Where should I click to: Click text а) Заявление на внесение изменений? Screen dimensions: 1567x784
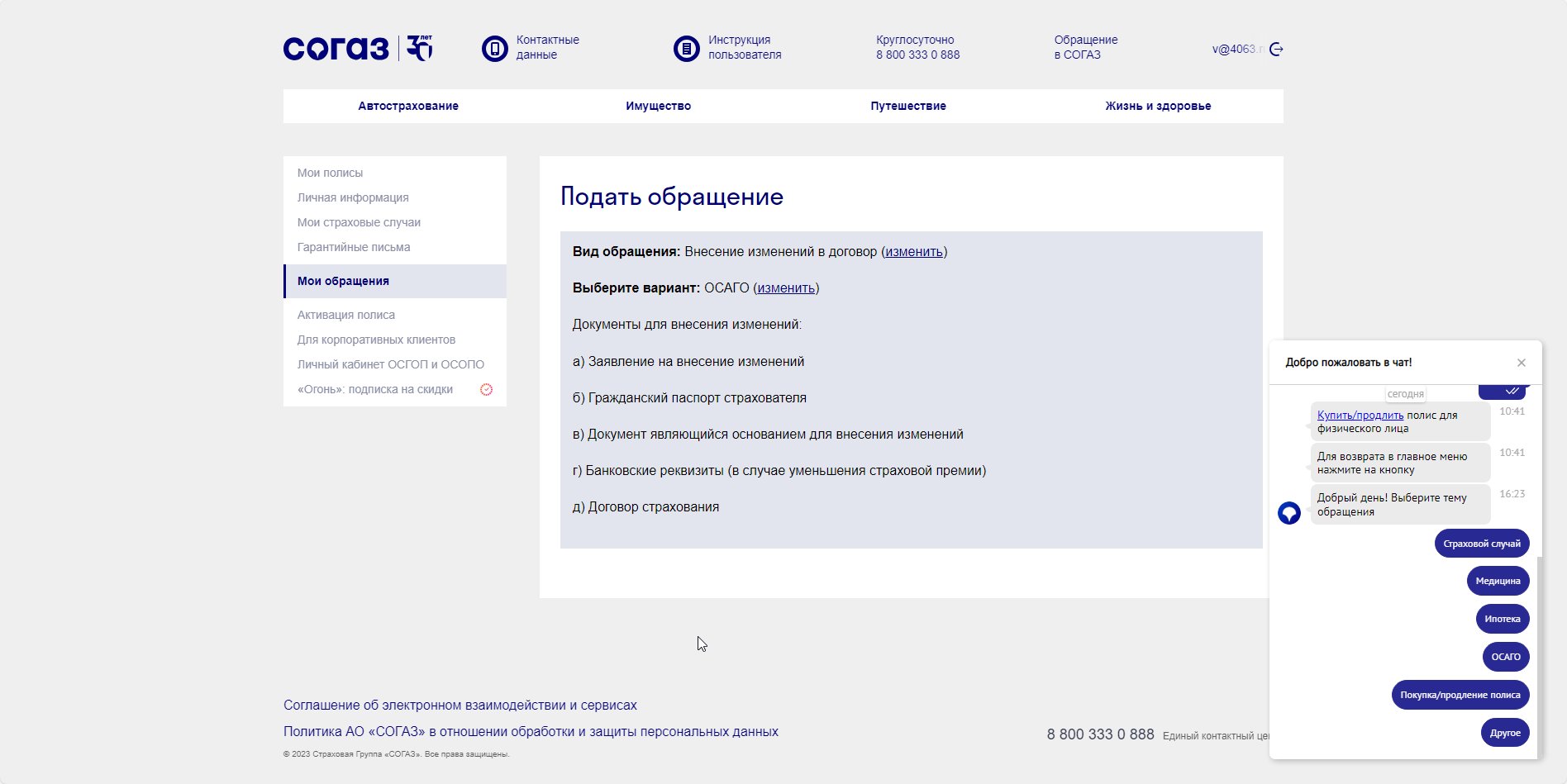(x=688, y=362)
